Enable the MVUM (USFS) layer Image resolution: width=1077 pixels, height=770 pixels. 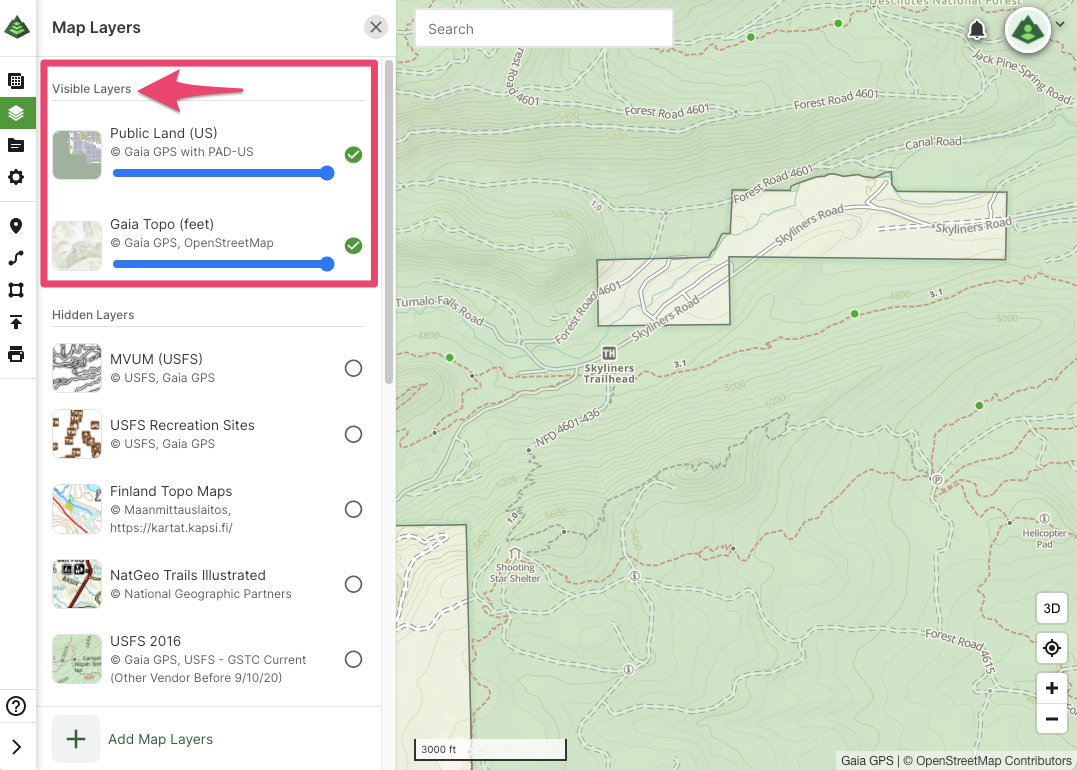(353, 368)
